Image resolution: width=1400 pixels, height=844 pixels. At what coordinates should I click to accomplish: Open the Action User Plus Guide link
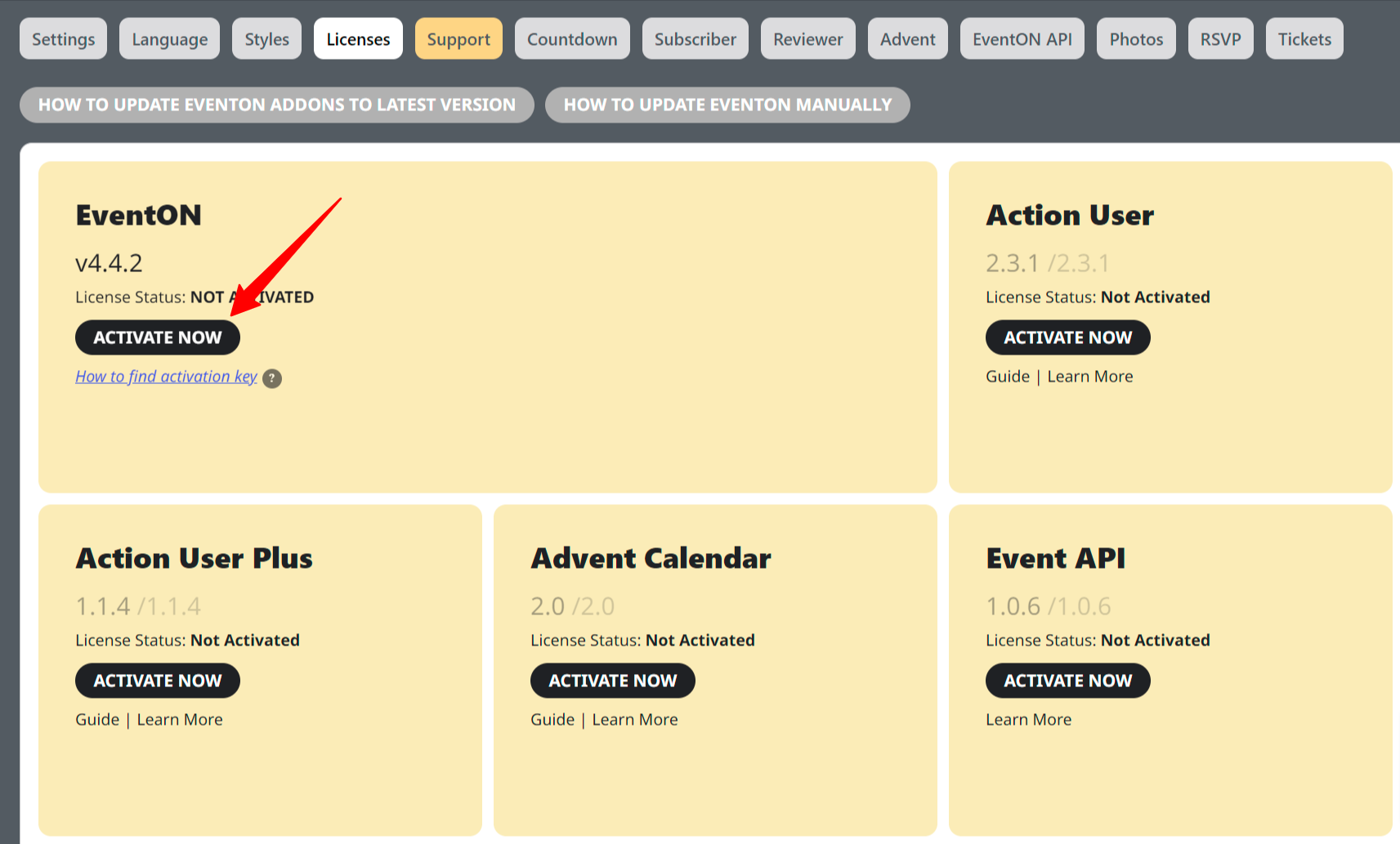click(97, 720)
